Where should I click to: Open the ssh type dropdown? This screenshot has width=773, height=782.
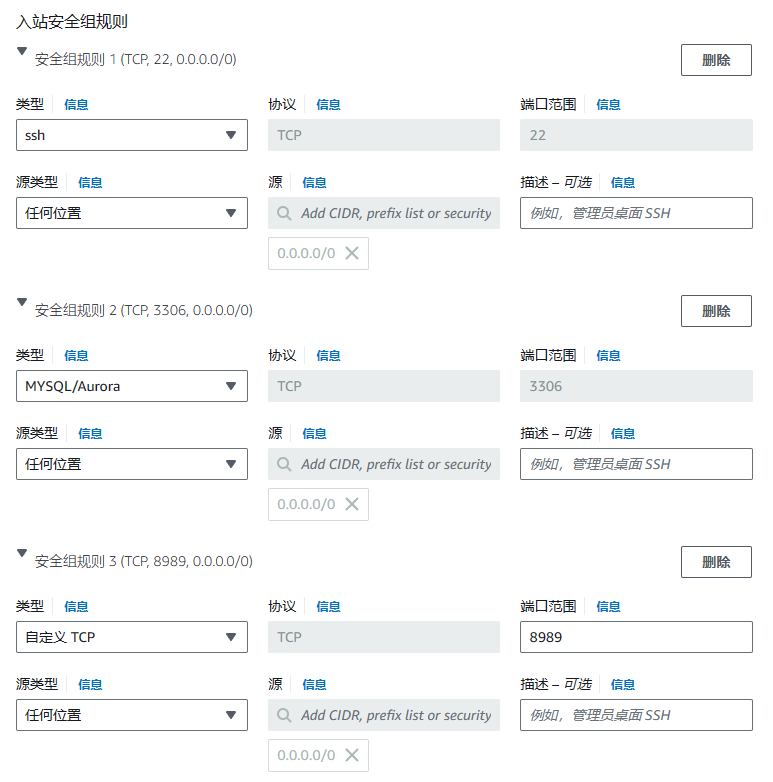[x=132, y=135]
